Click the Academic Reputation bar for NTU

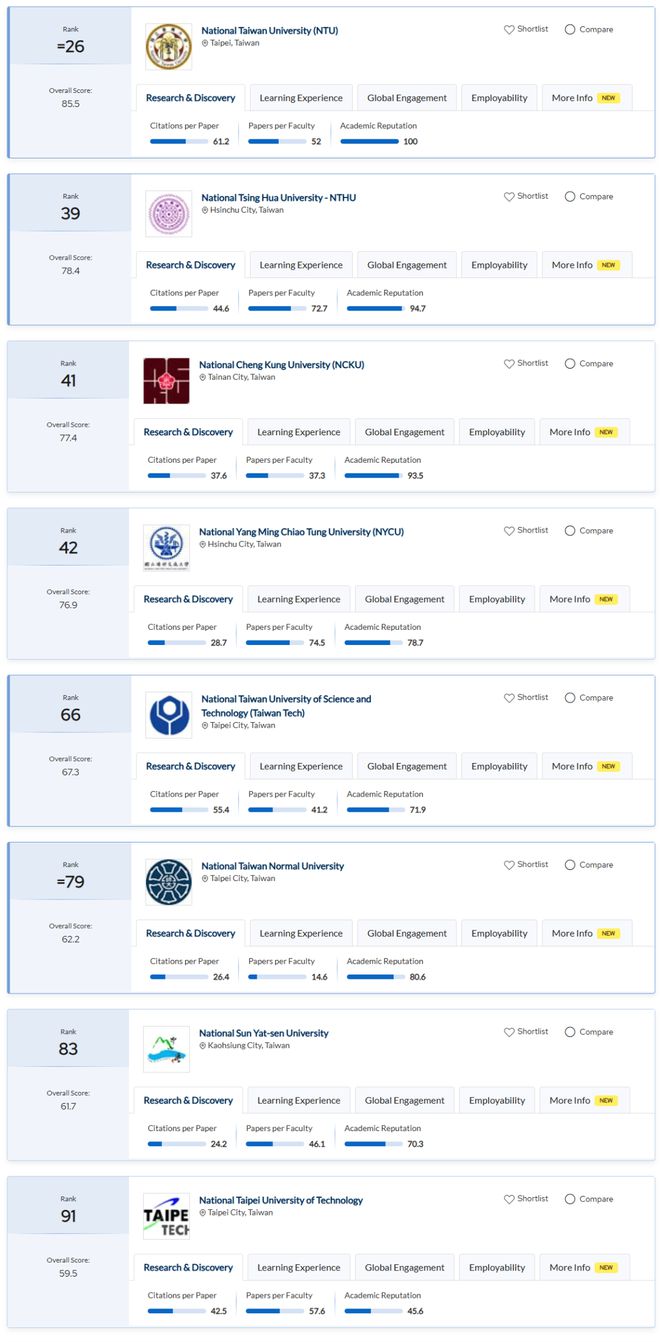(369, 141)
